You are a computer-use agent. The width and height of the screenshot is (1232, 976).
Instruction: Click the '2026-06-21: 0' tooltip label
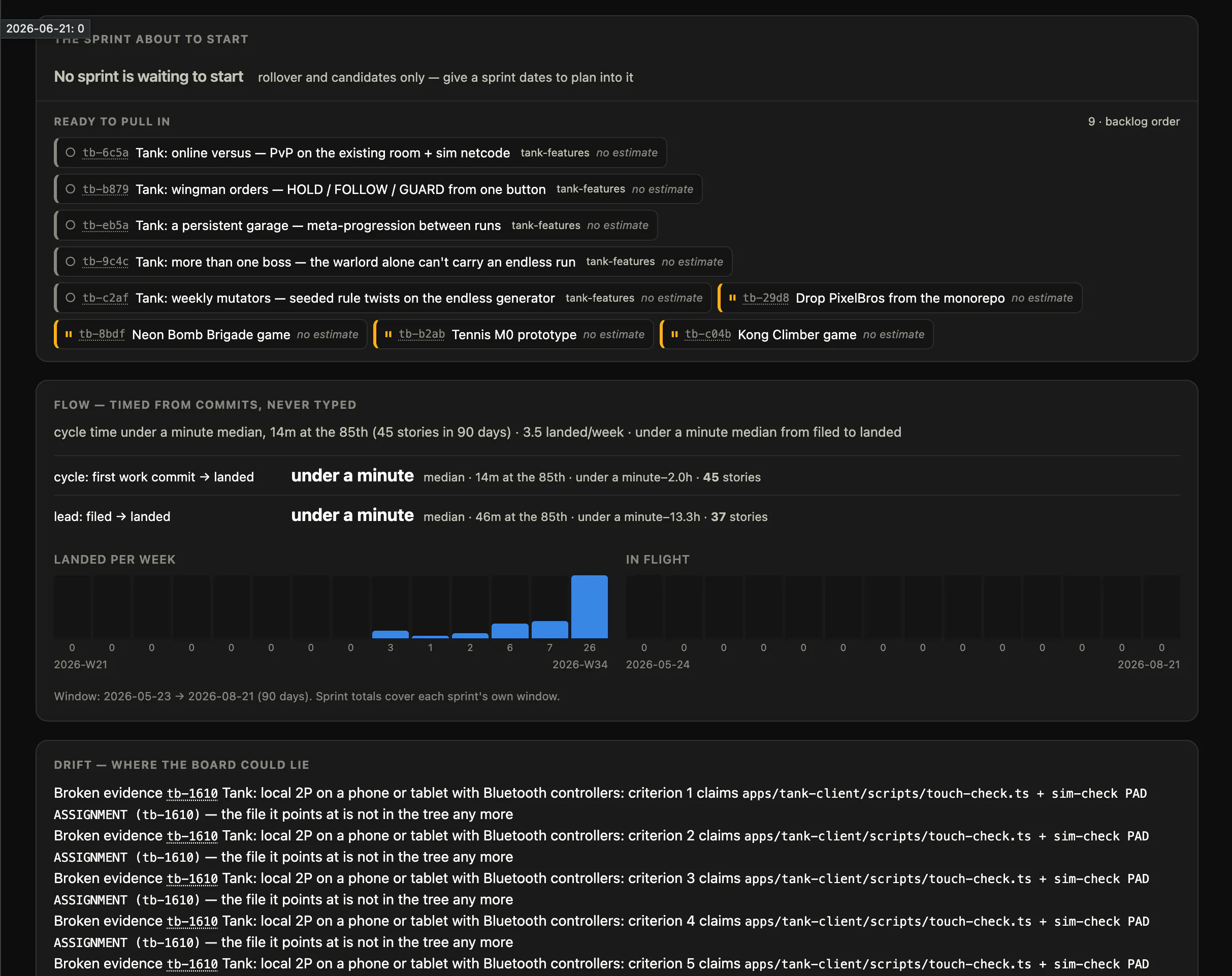click(x=45, y=28)
